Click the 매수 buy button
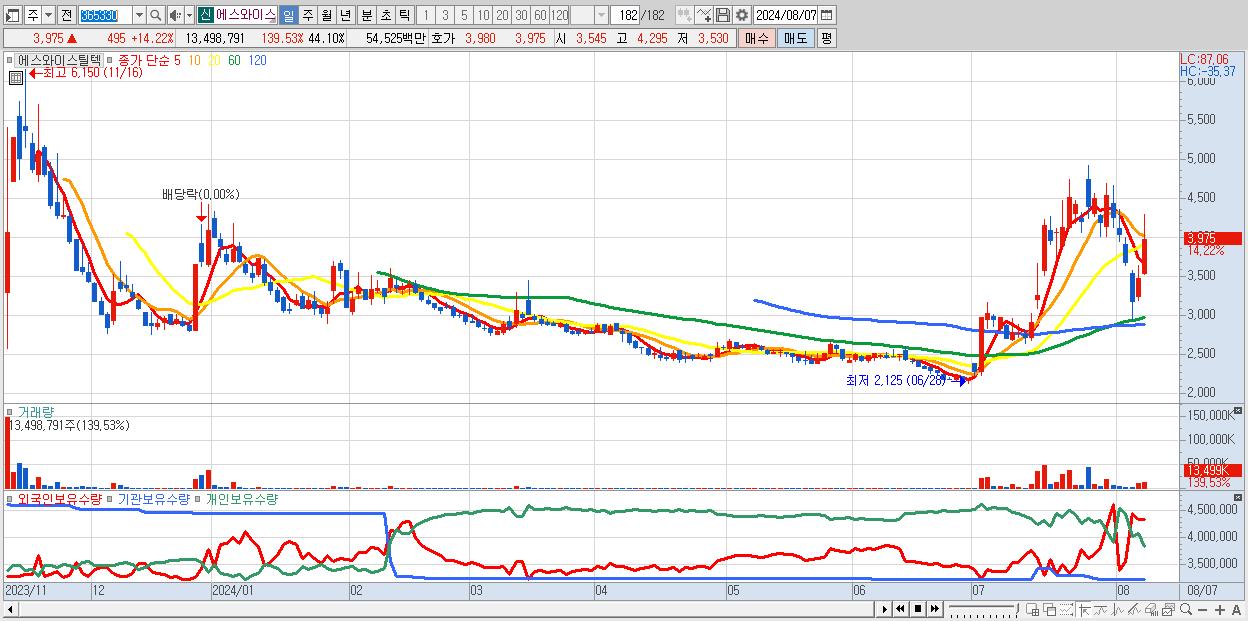Viewport: 1248px width, 621px height. (755, 38)
